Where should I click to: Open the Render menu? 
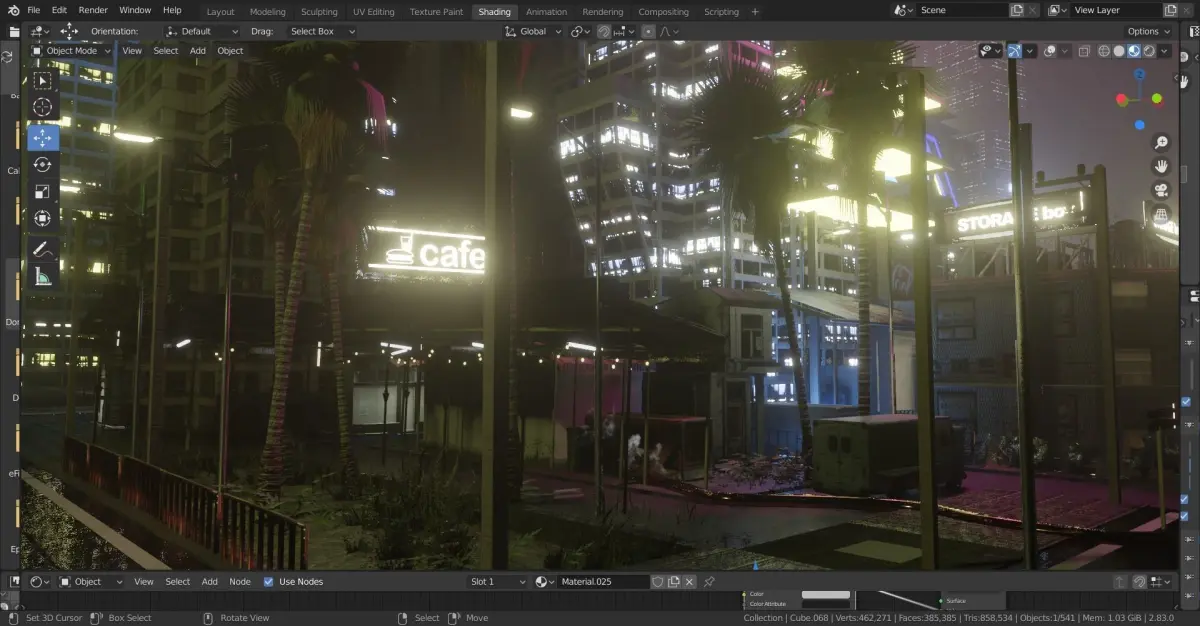coord(93,10)
